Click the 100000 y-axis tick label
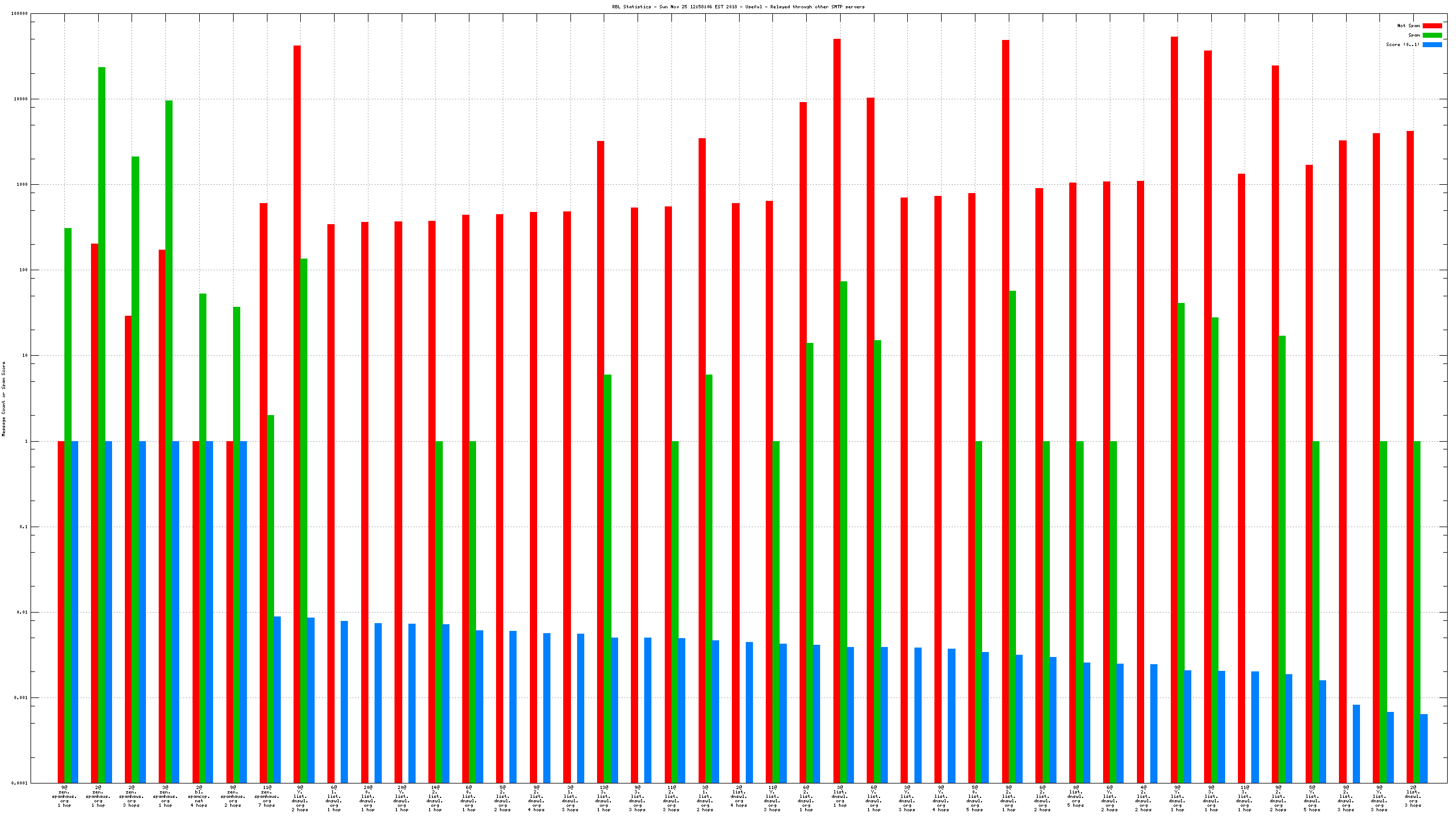 click(x=19, y=13)
